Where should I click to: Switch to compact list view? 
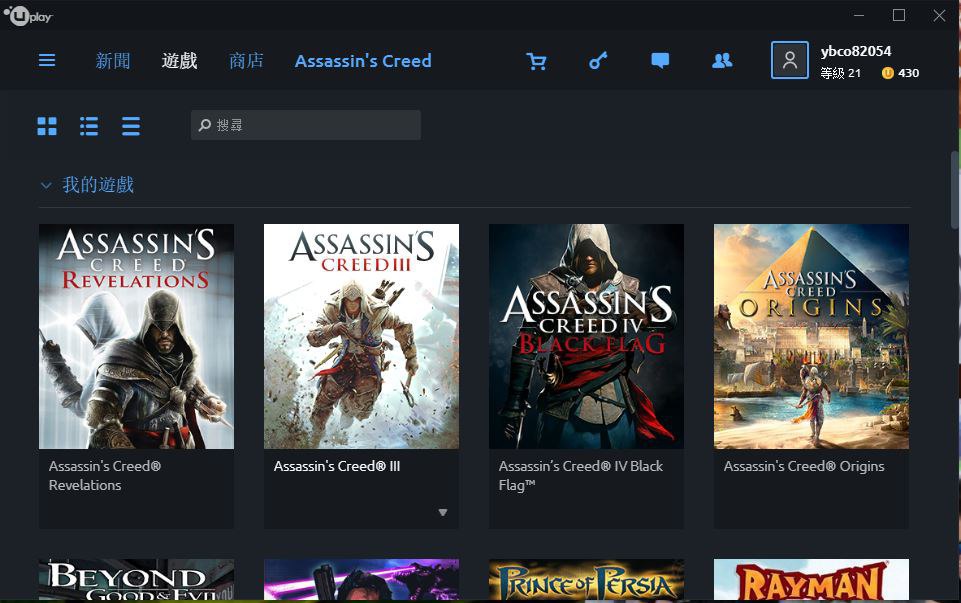click(131, 126)
